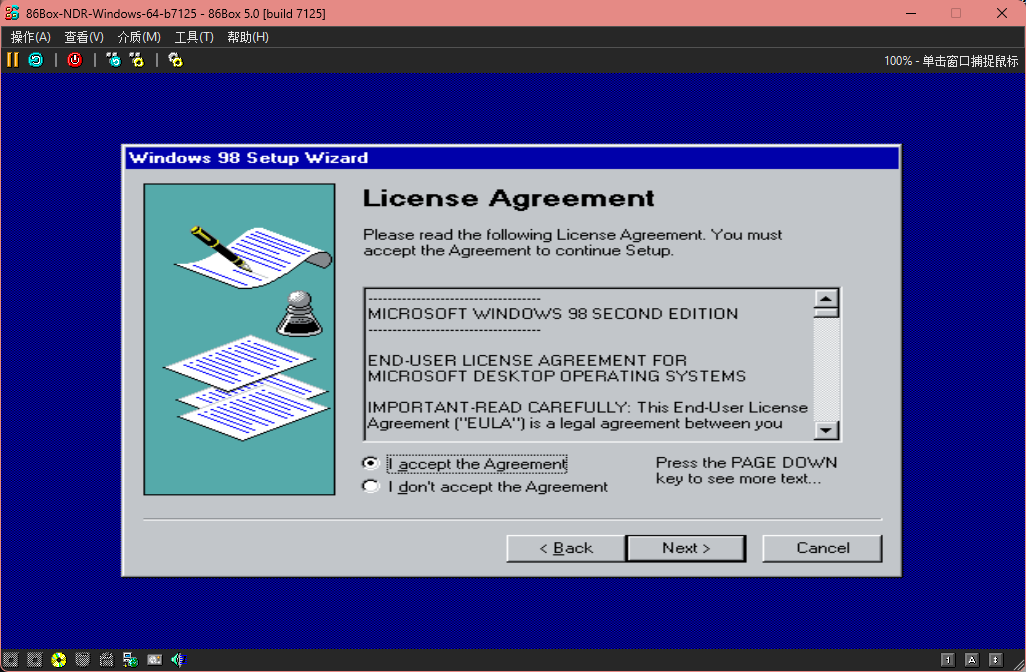Click the Scroll Lock arrow indicator
This screenshot has height=672, width=1026.
pos(995,660)
